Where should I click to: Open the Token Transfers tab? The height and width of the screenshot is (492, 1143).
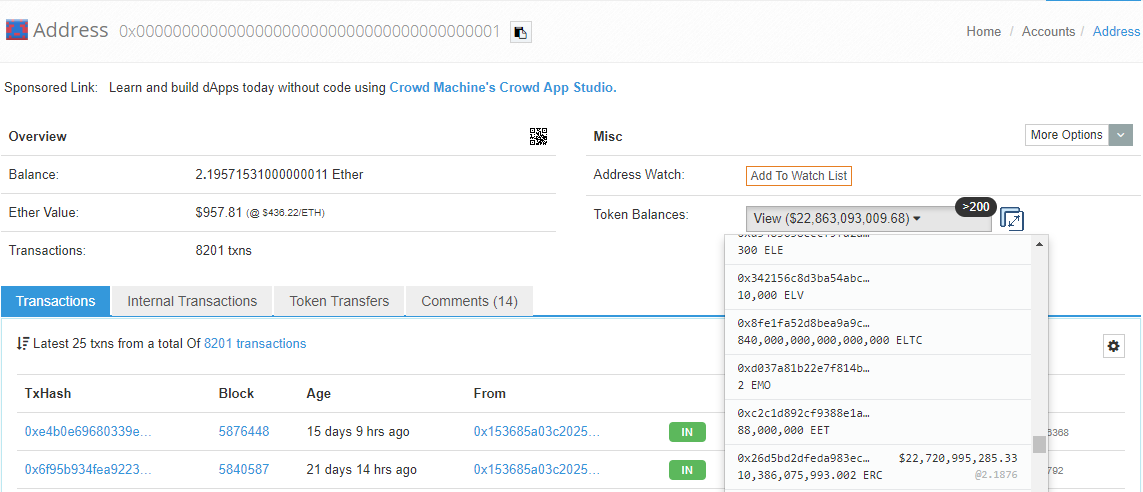(339, 301)
